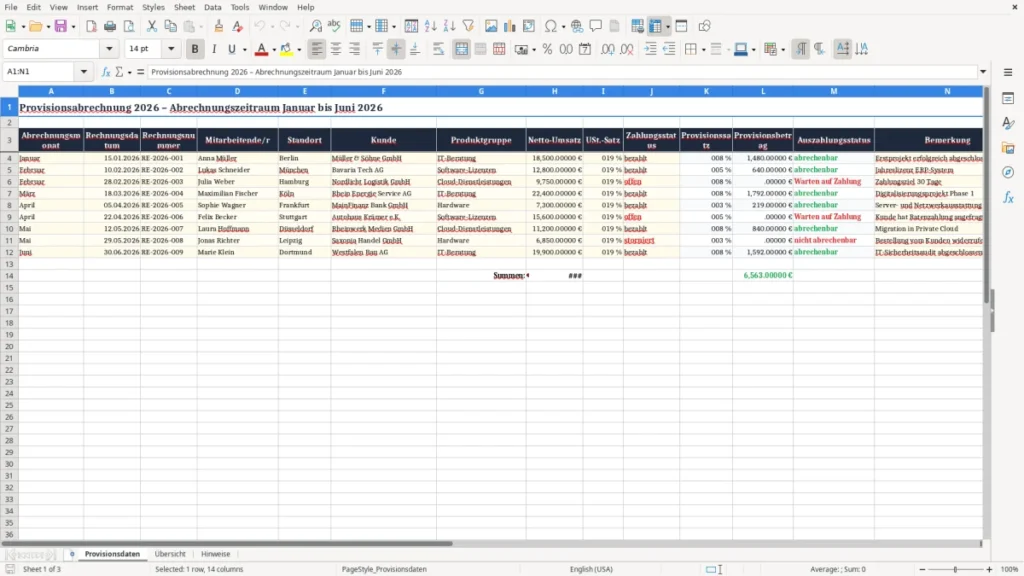Apply the yellow highlighting color

286,49
